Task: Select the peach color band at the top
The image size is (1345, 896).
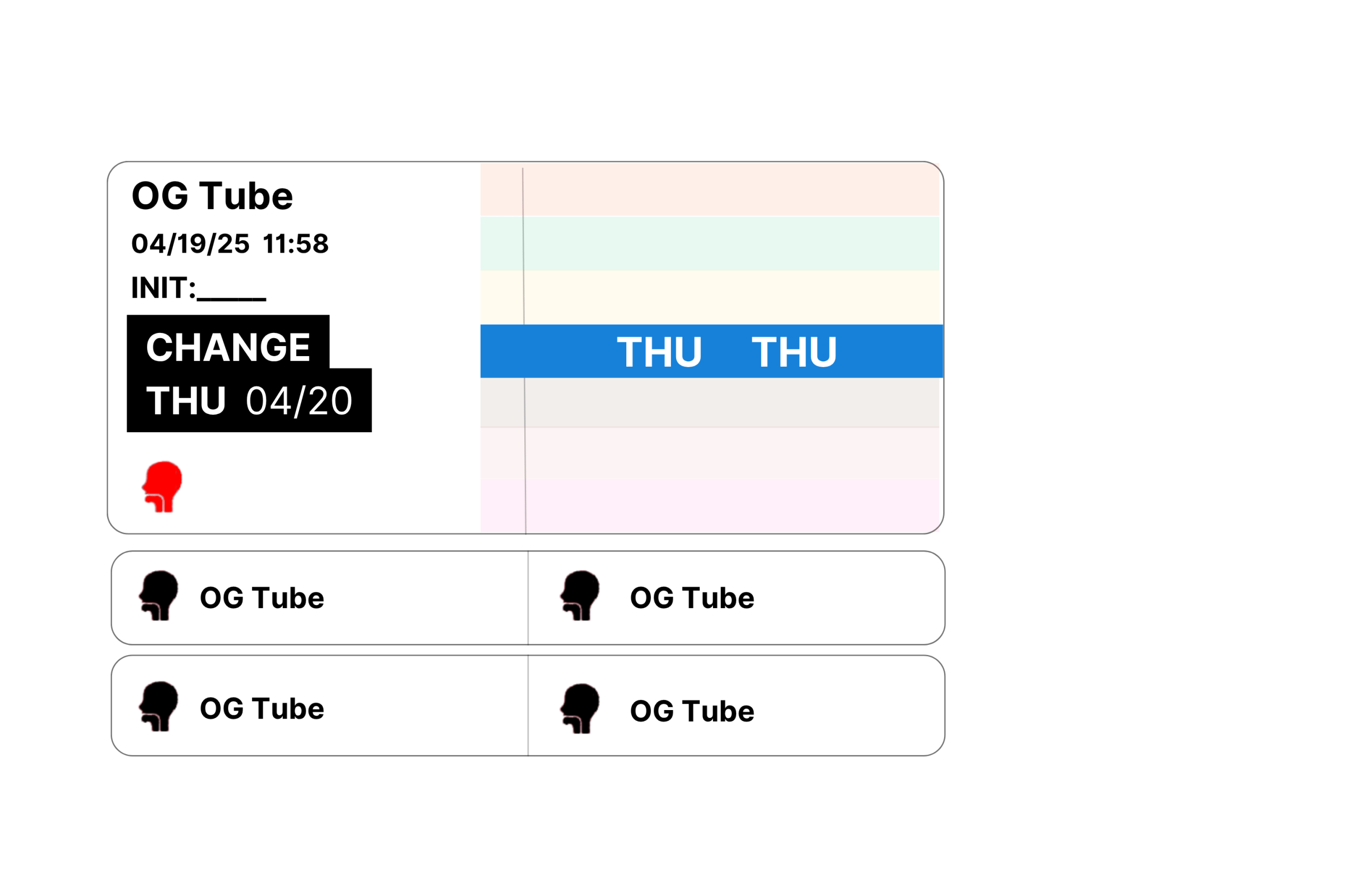Action: [x=709, y=189]
